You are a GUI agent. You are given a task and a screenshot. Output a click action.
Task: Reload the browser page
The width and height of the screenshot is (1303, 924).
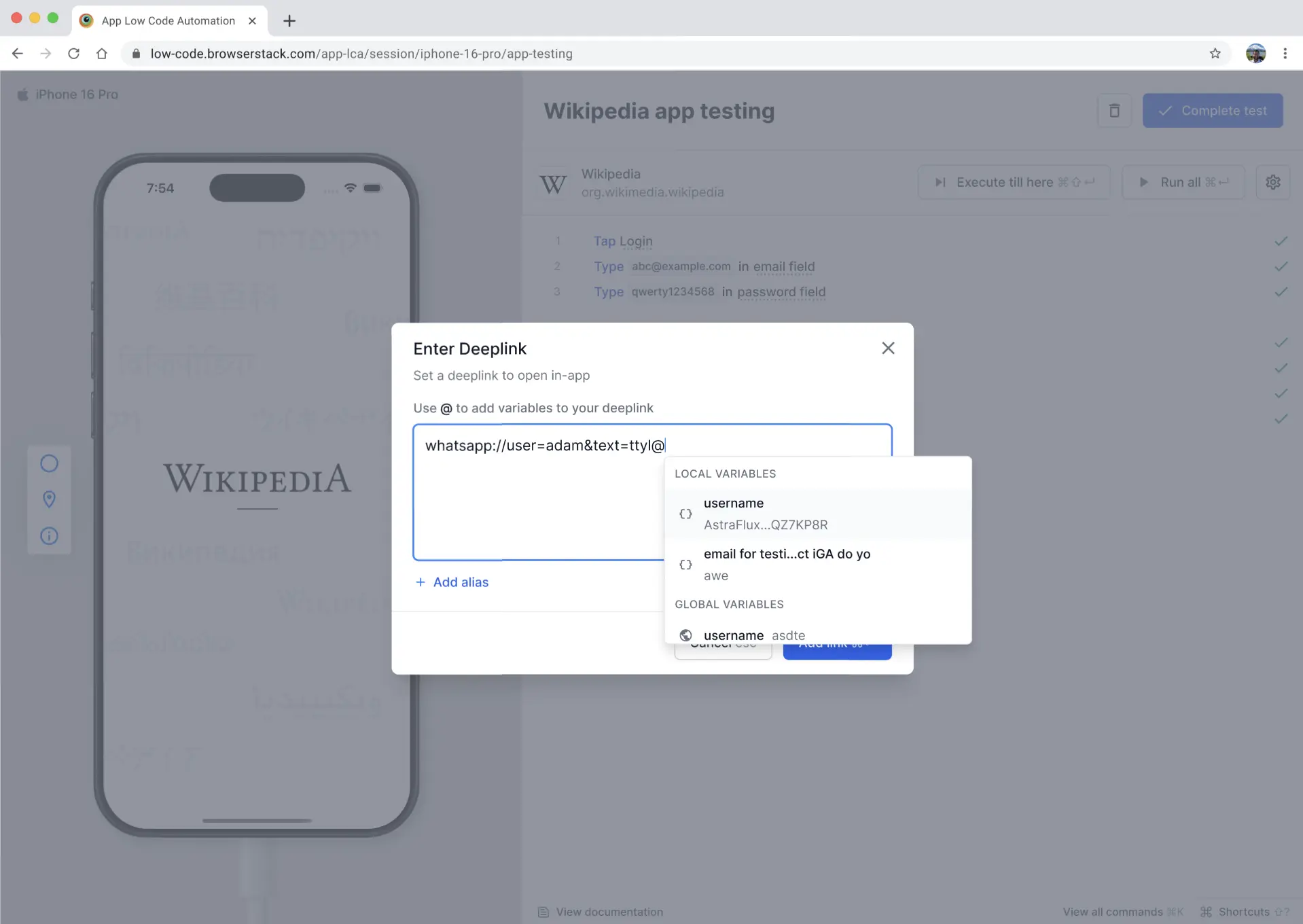tap(73, 54)
